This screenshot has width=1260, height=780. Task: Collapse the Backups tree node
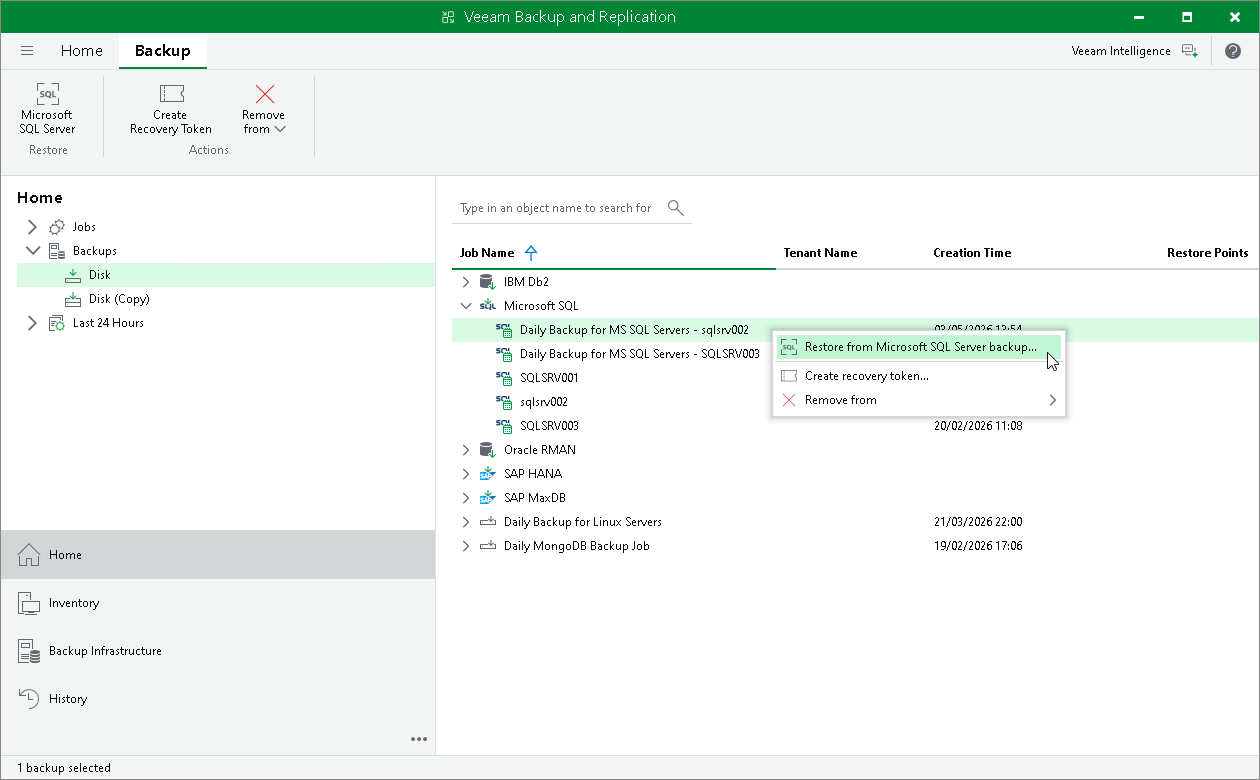pos(32,251)
